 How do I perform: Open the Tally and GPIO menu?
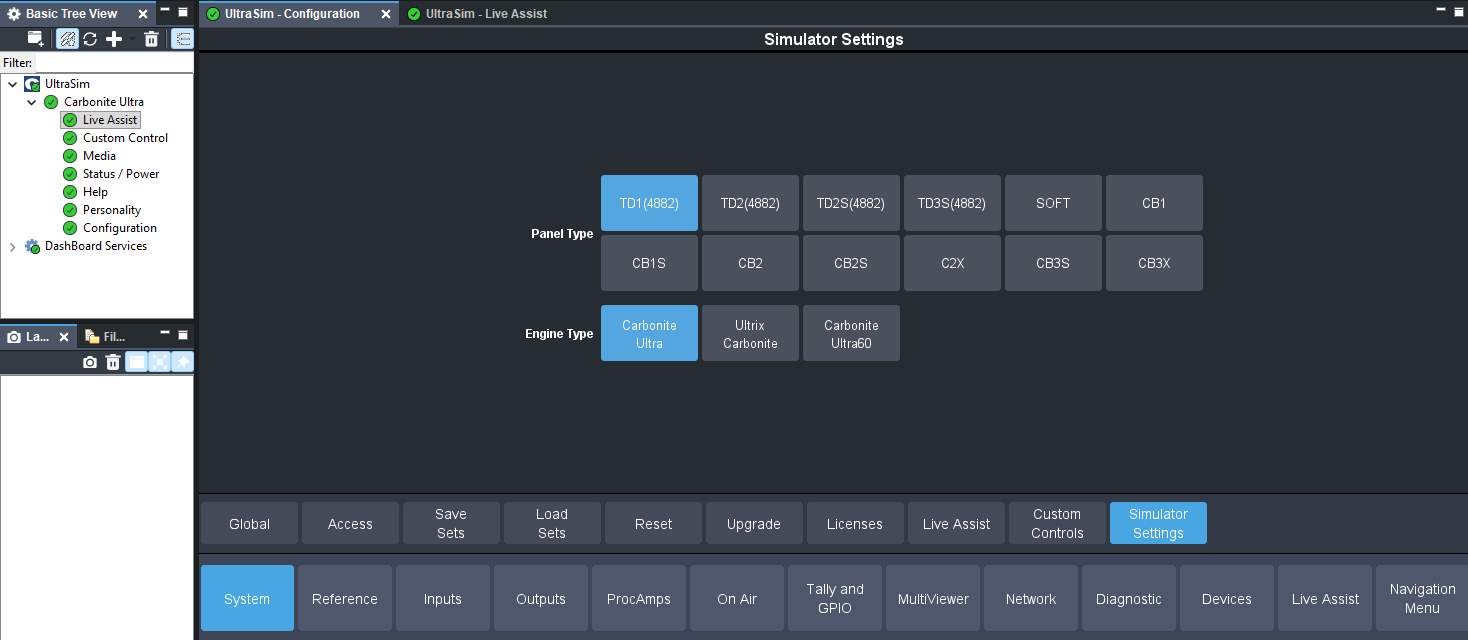(x=835, y=598)
